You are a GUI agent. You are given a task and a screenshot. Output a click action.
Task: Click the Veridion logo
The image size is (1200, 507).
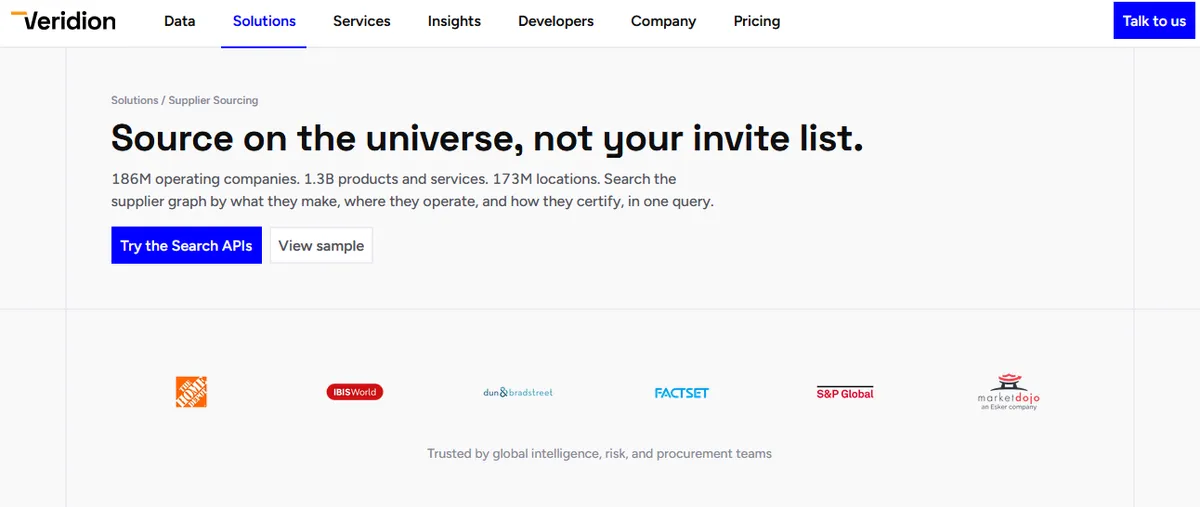pos(63,20)
